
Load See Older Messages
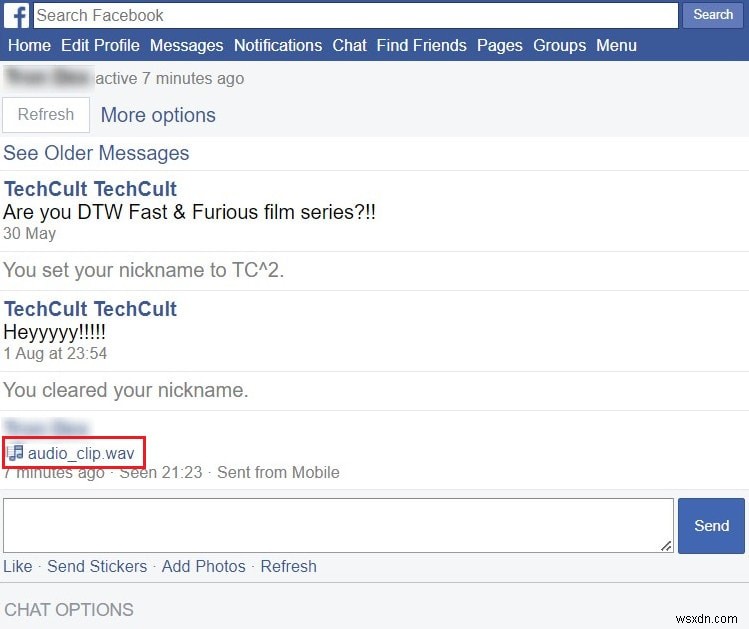click(96, 153)
